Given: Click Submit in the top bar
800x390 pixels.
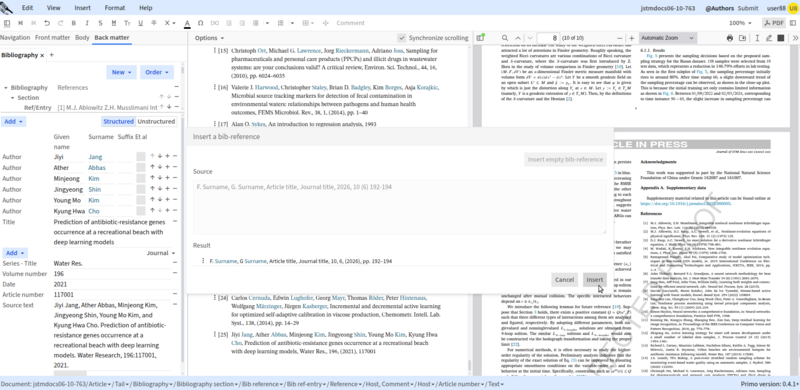Looking at the screenshot, I should 748,8.
